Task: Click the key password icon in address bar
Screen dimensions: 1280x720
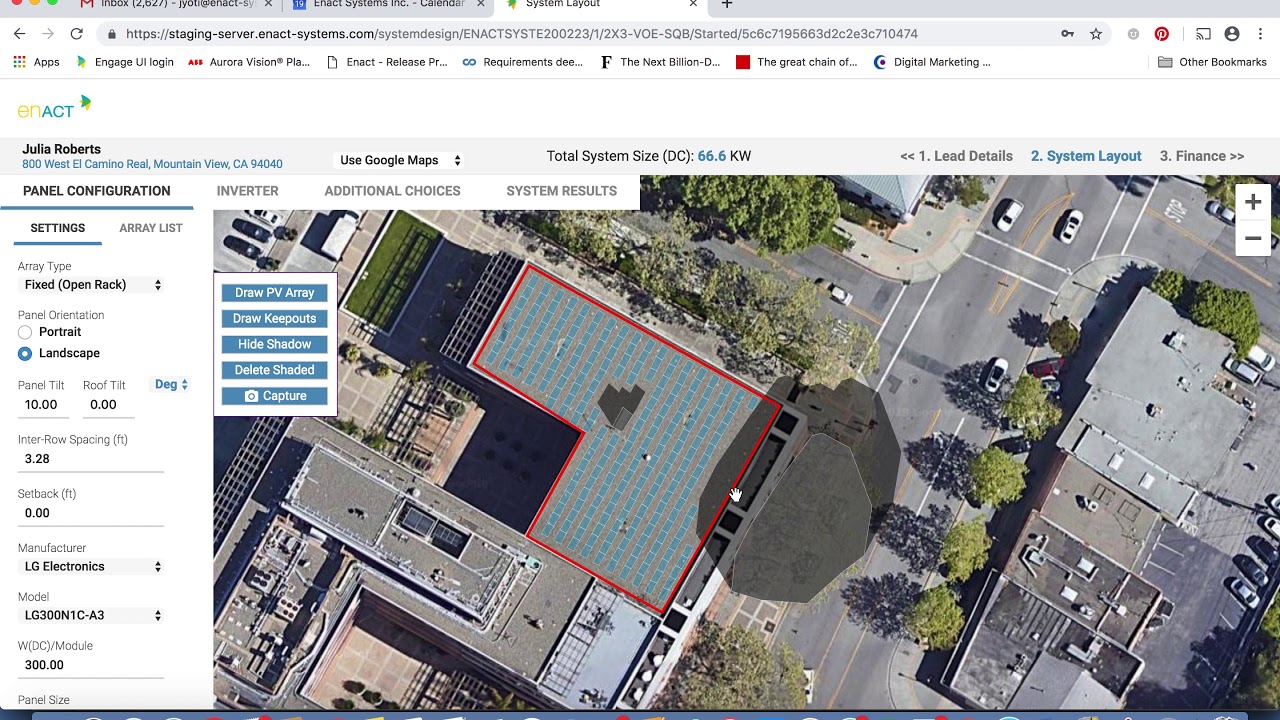Action: (x=1068, y=34)
